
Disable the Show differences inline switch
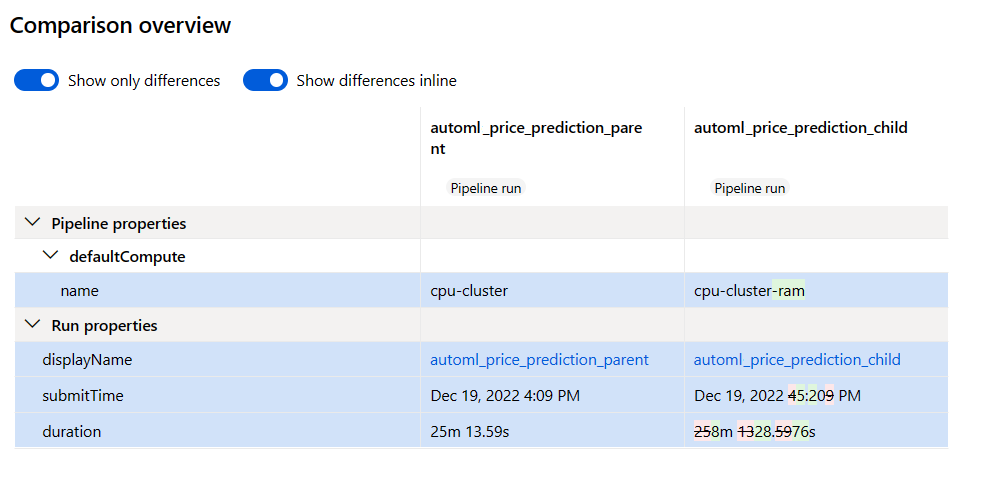coord(265,80)
